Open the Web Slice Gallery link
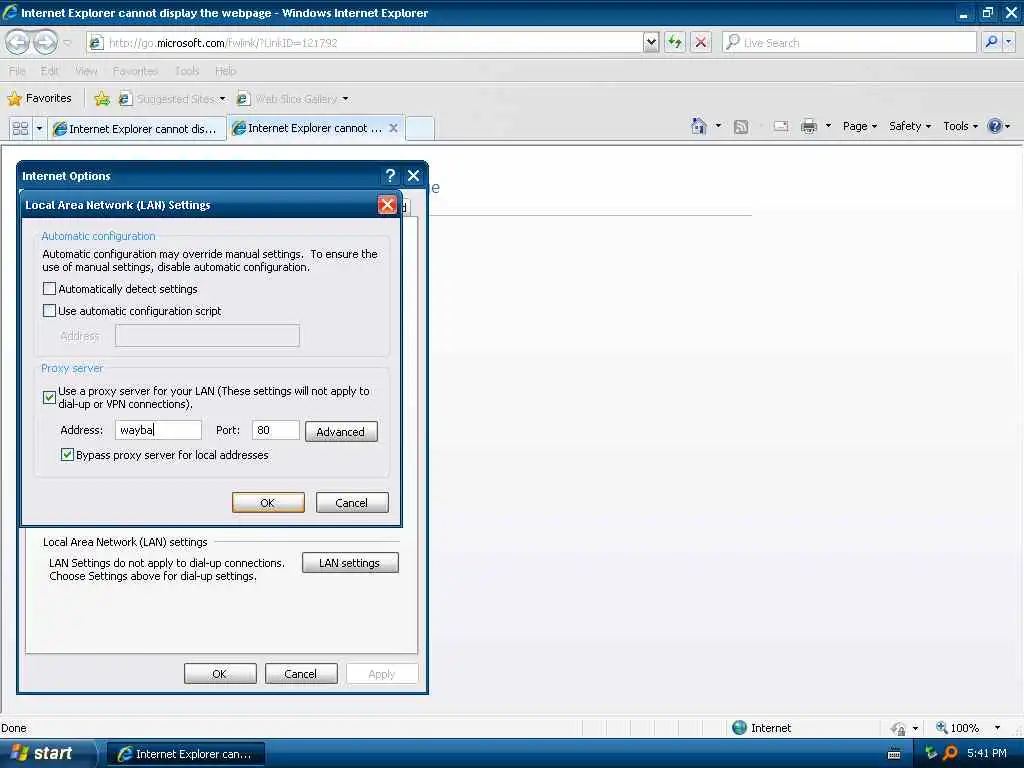The width and height of the screenshot is (1024, 768). 293,99
